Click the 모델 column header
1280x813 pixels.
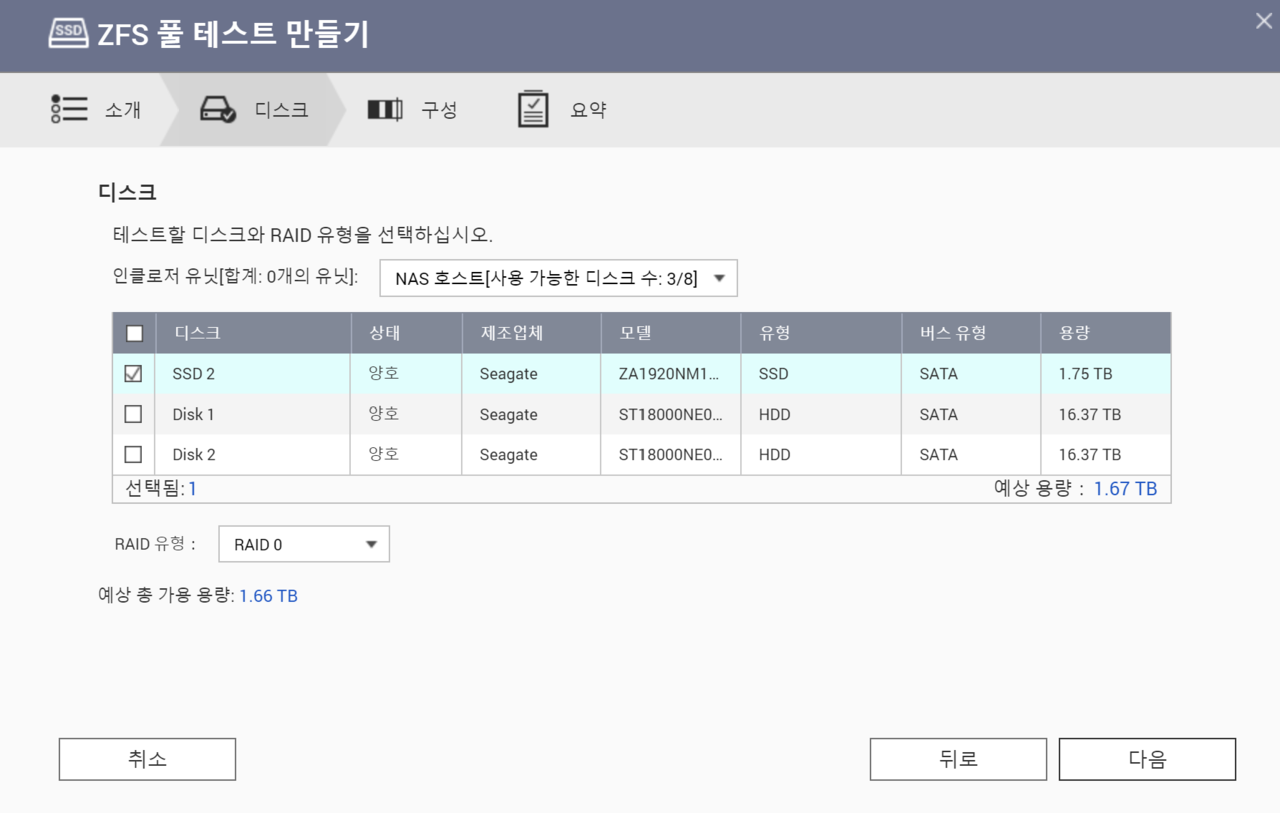pos(636,333)
